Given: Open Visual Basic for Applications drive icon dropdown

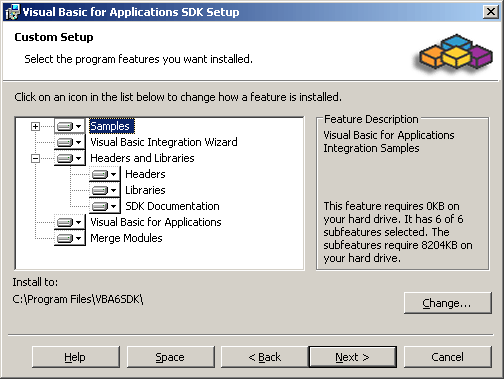Looking at the screenshot, I should 69,222.
